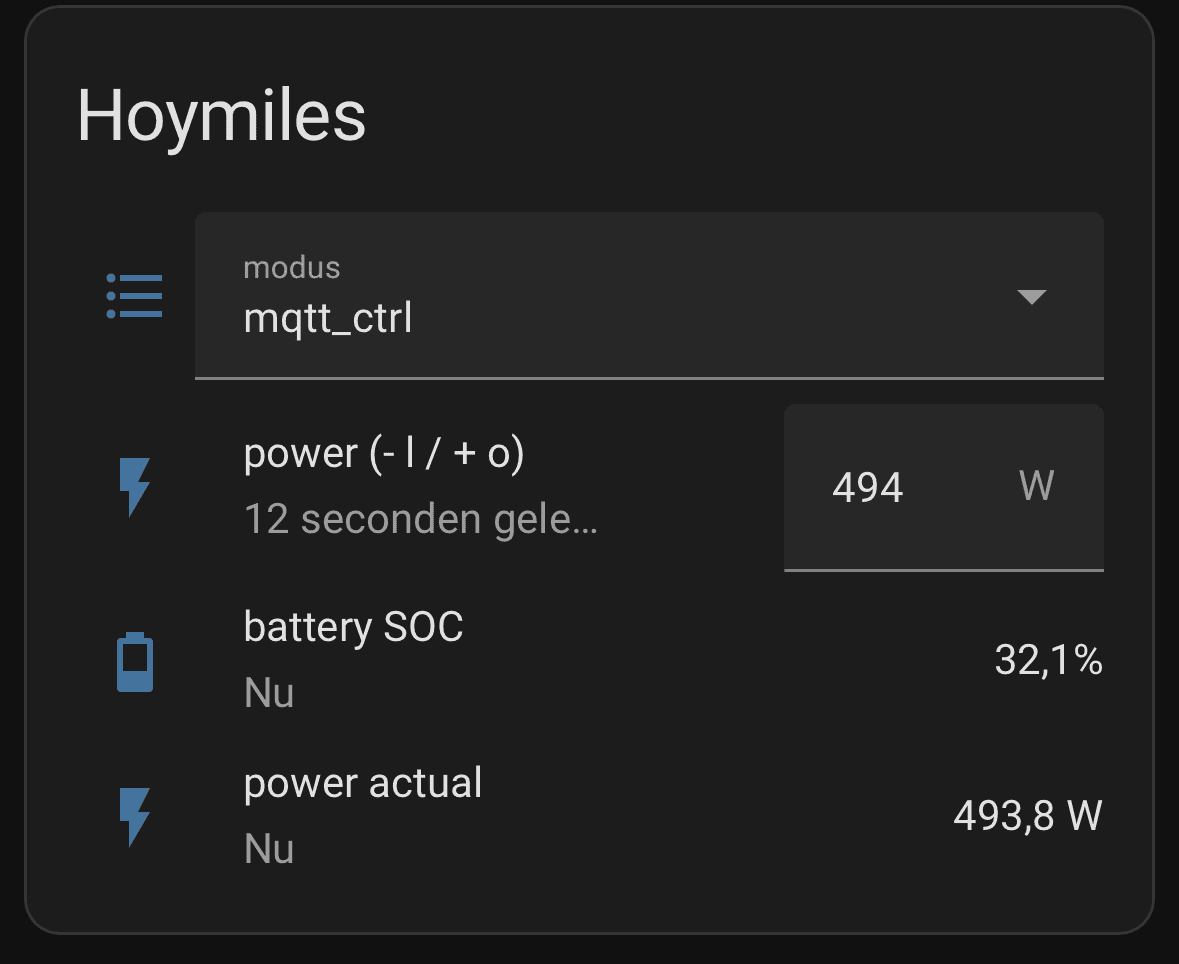Click the 32,1% battery value

tap(1048, 660)
